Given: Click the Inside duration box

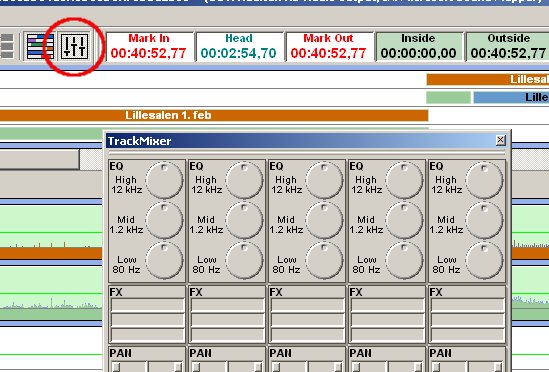Looking at the screenshot, I should (x=419, y=46).
